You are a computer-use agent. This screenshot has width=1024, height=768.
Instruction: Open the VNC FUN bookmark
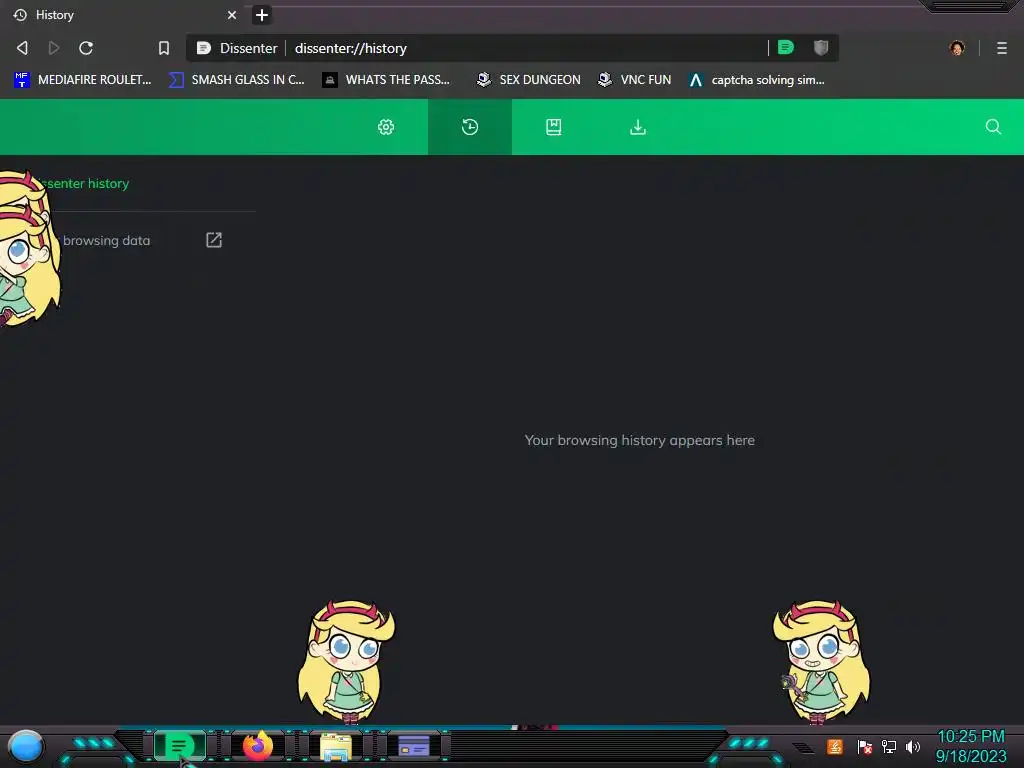634,80
